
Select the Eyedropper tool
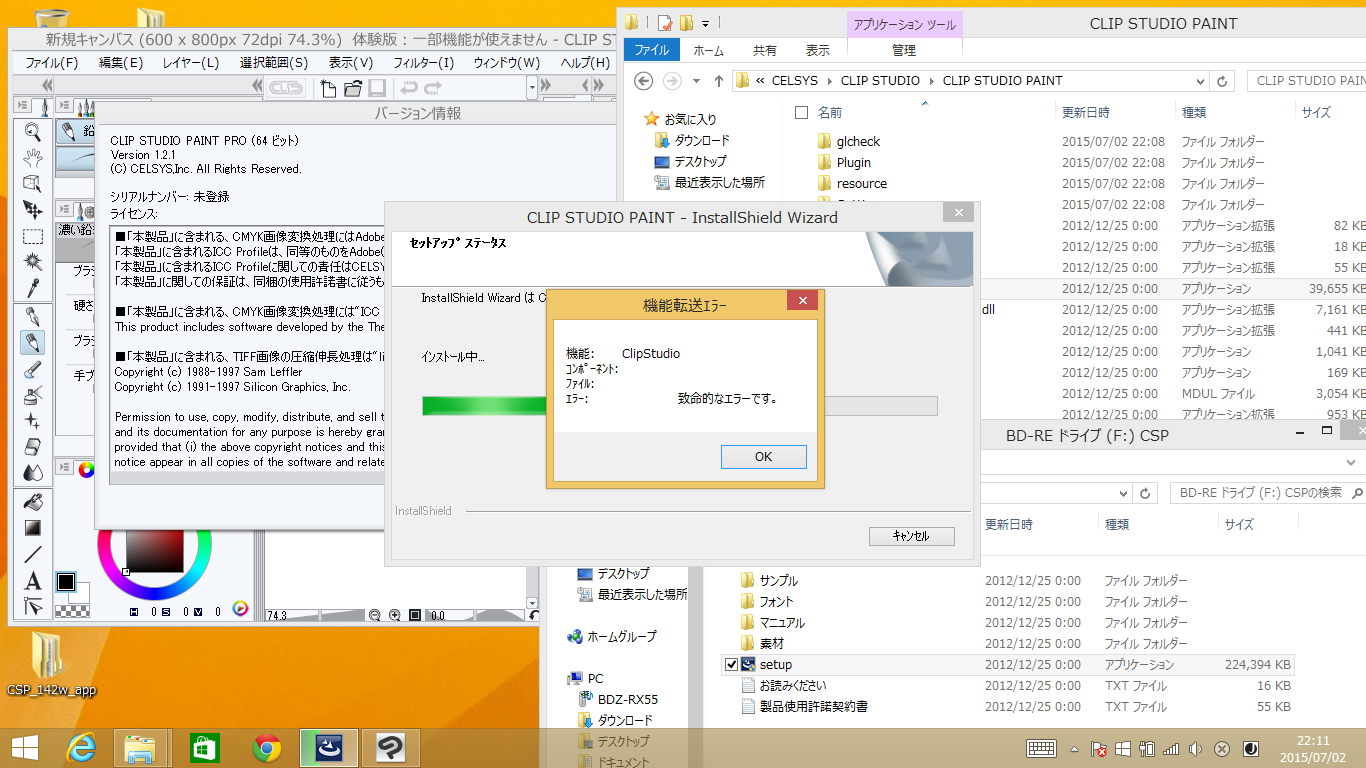33,288
